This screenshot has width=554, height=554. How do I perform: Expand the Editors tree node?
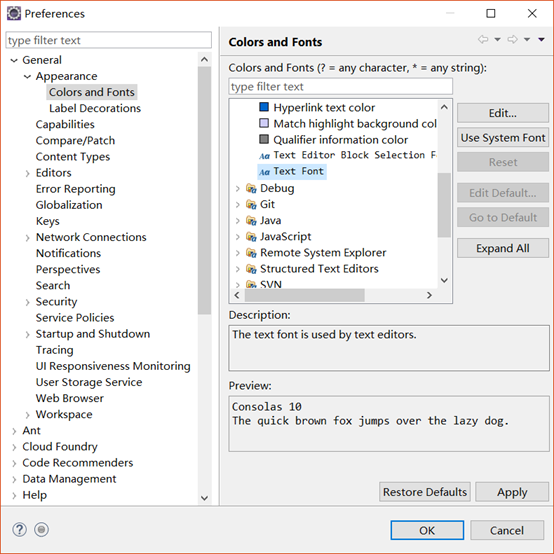28,173
